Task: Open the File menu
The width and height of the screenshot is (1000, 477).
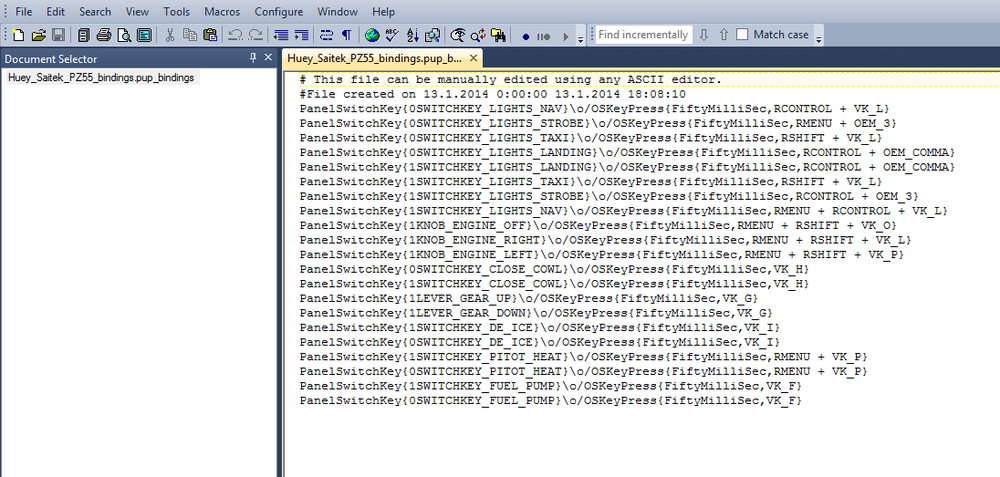Action: click(x=24, y=11)
